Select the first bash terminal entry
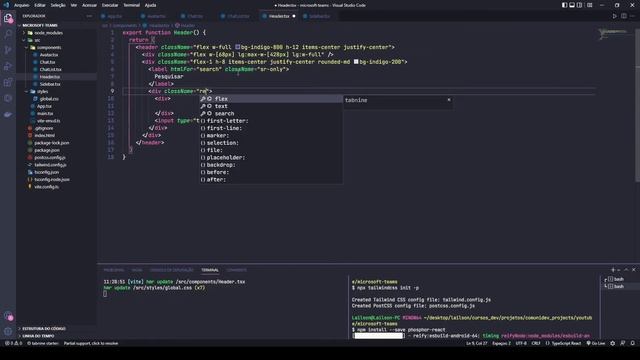Image resolution: width=640 pixels, height=360 pixels. 618,280
